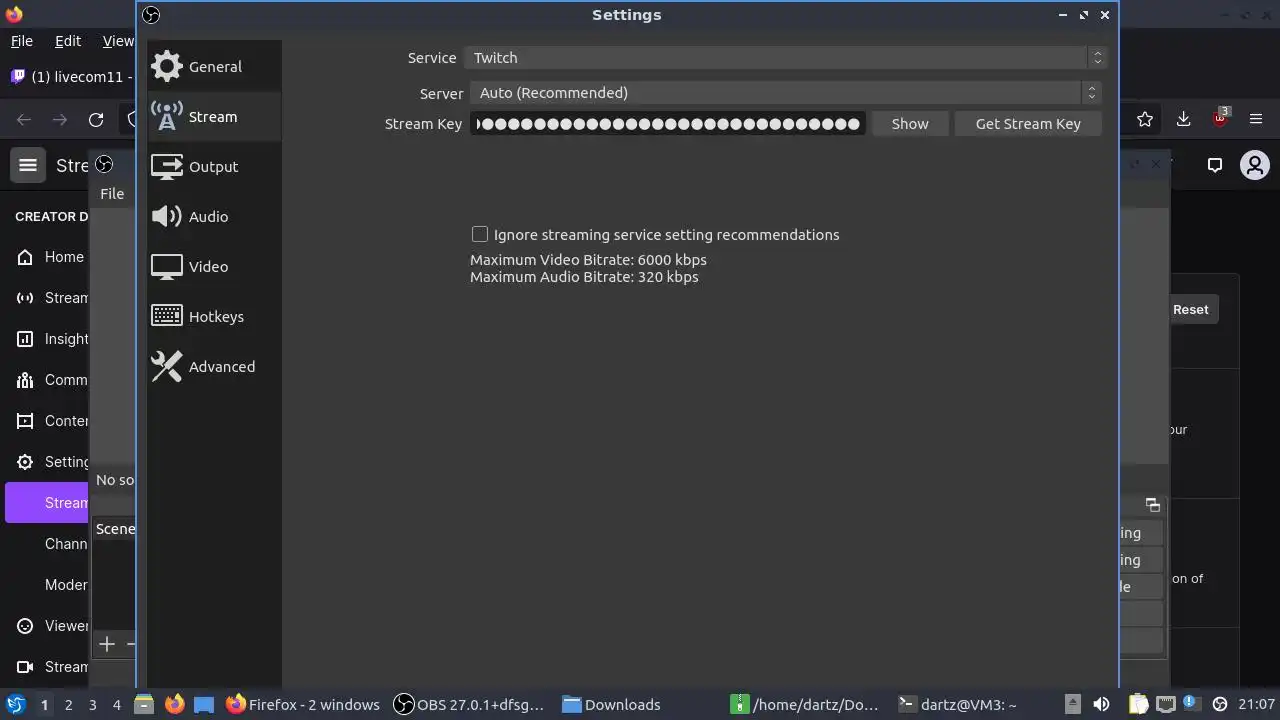Open the Twitch user profile avatar menu
Viewport: 1280px width, 720px height.
click(1254, 165)
